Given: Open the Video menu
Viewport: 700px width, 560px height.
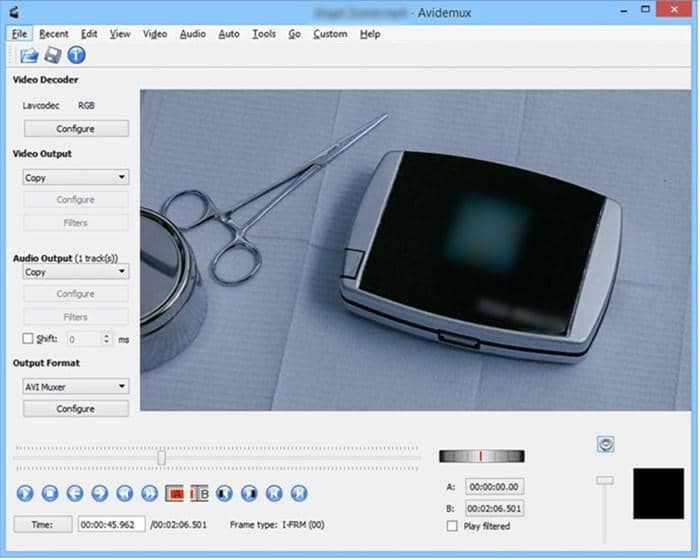Looking at the screenshot, I should click(155, 34).
